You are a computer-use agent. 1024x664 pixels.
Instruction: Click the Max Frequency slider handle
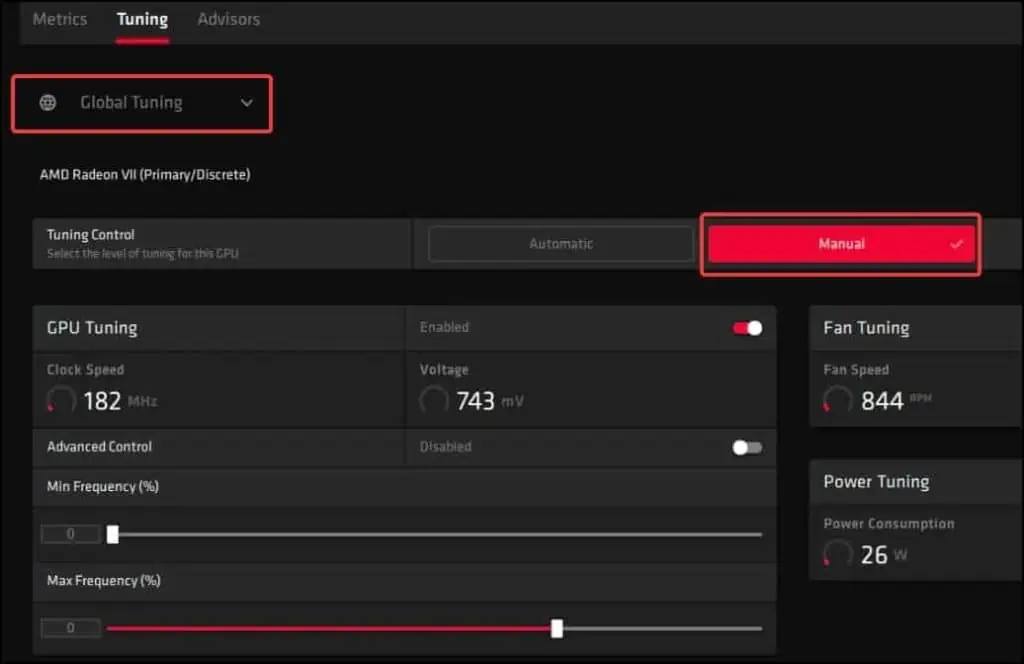[x=556, y=628]
